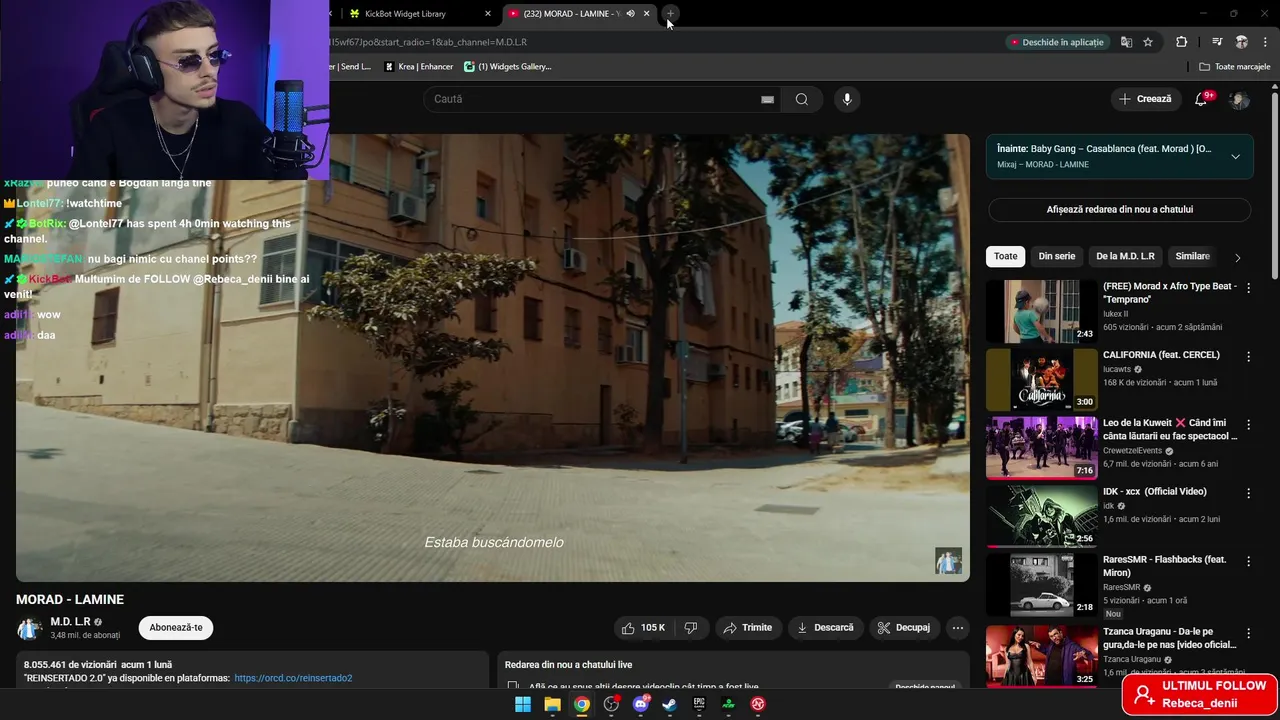Image resolution: width=1280 pixels, height=720 pixels.
Task: Bookmark this page with the star icon
Action: point(1148,42)
